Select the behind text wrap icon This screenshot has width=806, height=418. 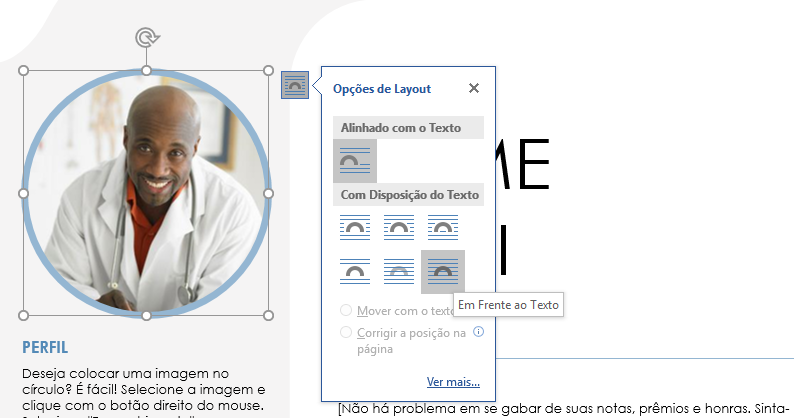(399, 271)
